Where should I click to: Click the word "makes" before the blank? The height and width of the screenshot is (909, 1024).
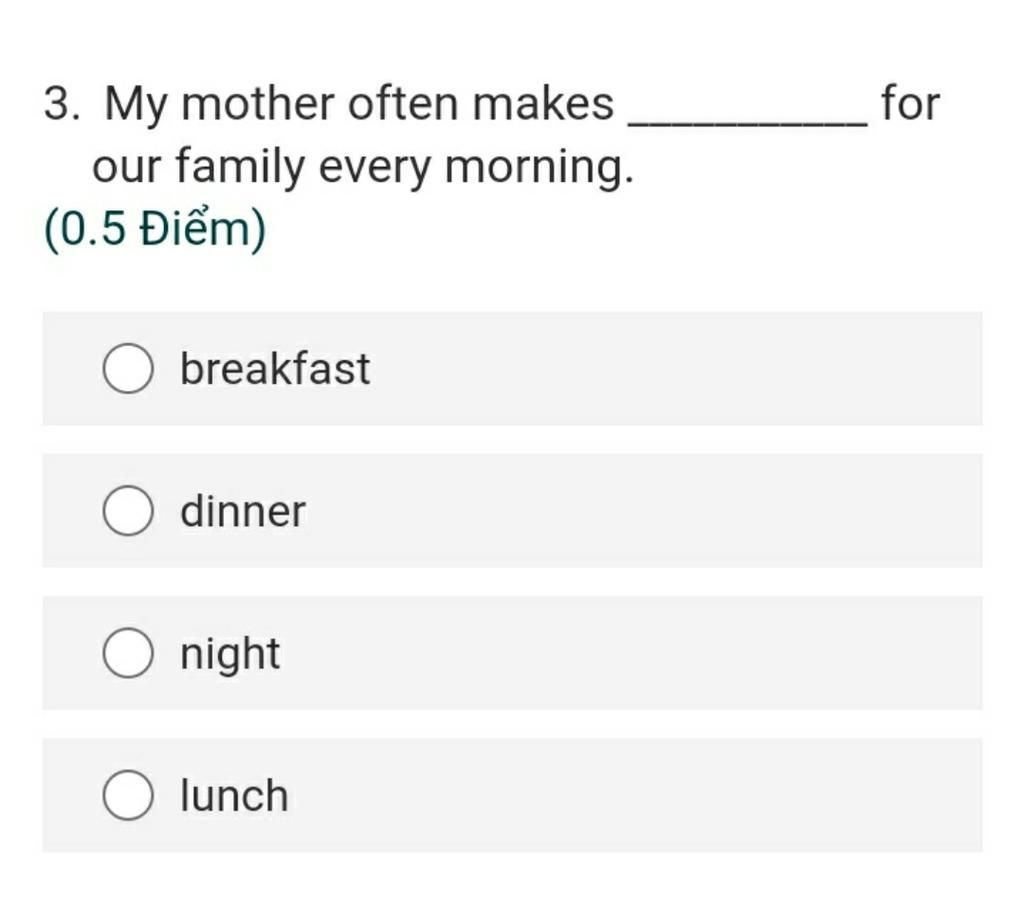pos(543,104)
